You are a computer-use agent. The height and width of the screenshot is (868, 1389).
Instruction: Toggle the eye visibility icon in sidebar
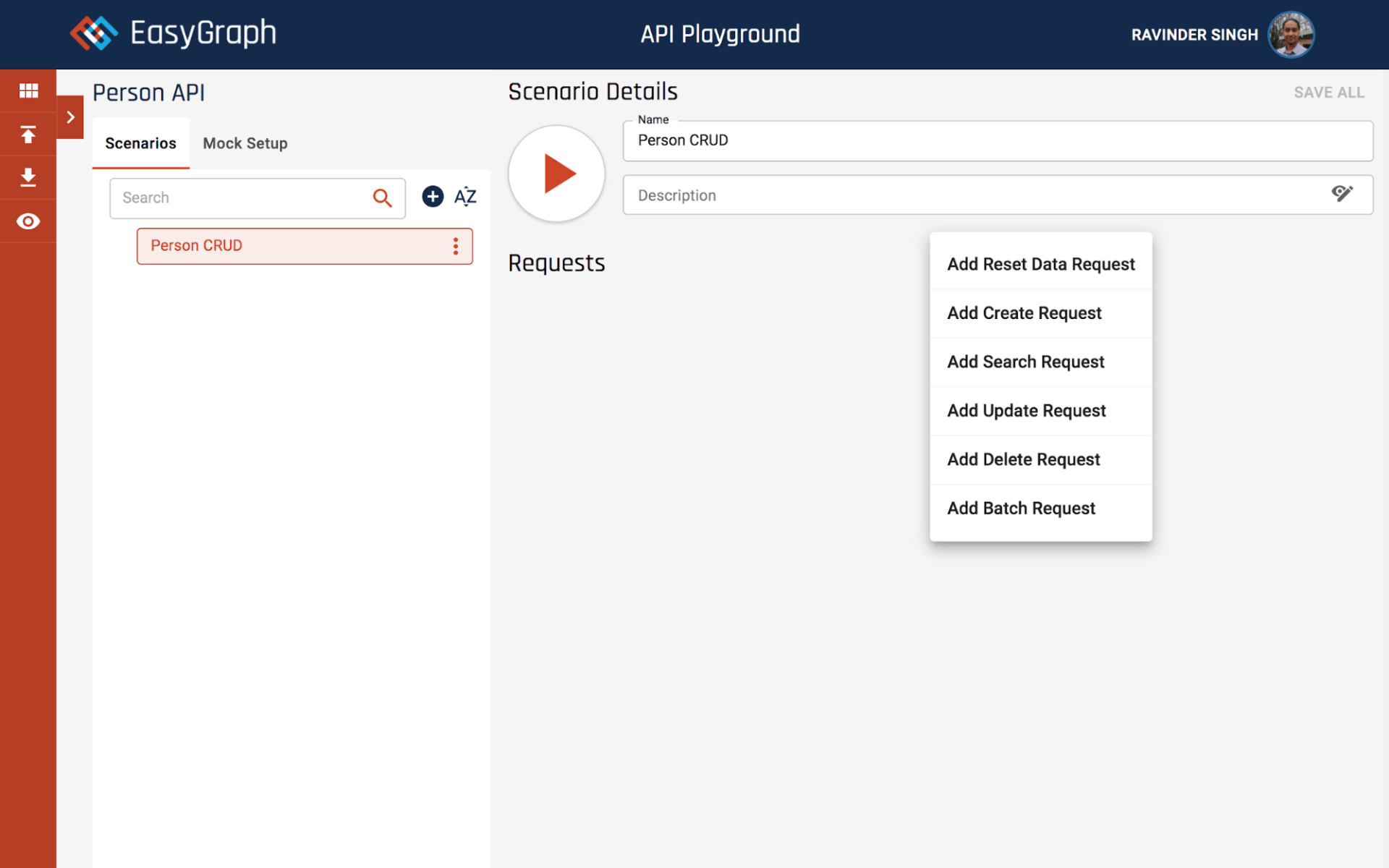click(x=28, y=221)
